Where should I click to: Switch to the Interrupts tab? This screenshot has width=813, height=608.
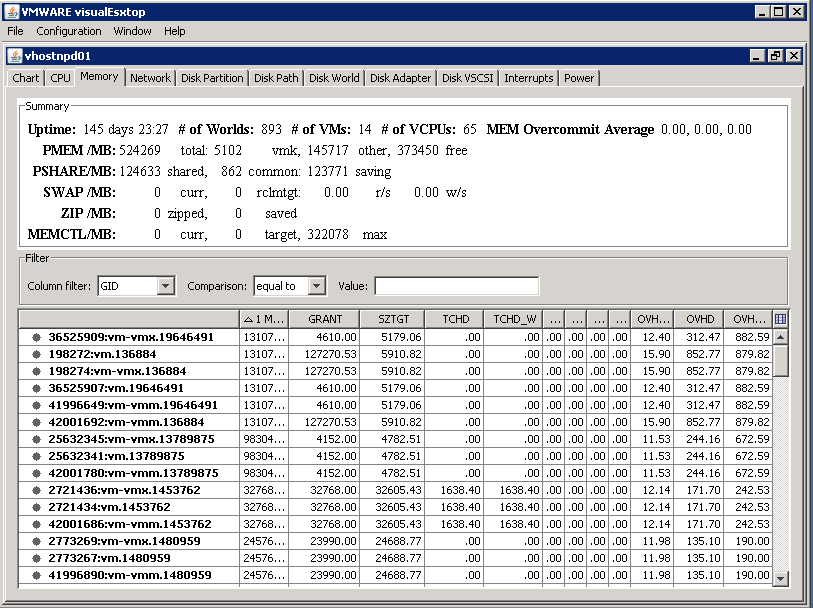(x=529, y=78)
